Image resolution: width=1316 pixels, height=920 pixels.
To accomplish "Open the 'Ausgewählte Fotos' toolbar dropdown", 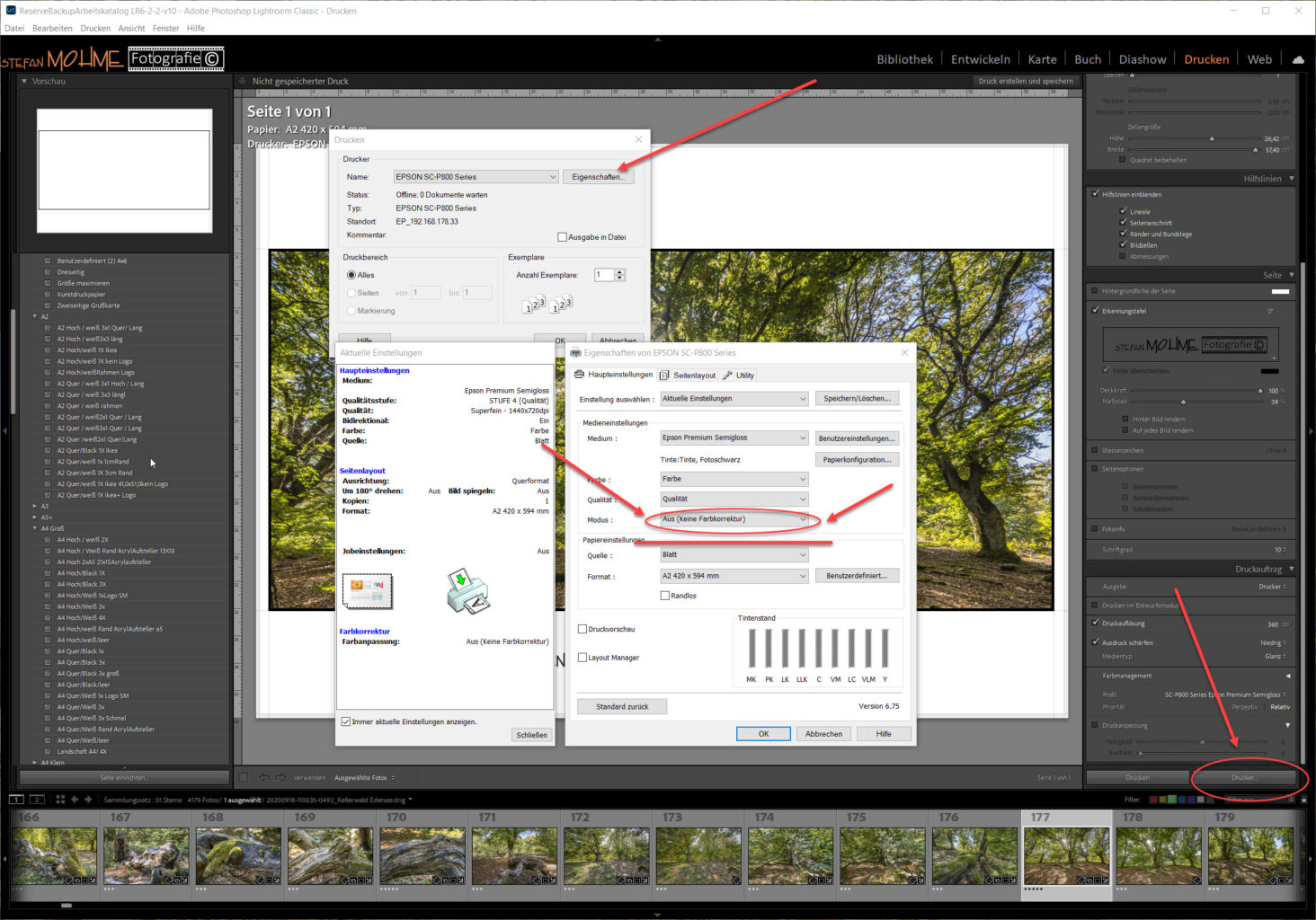I will click(365, 777).
